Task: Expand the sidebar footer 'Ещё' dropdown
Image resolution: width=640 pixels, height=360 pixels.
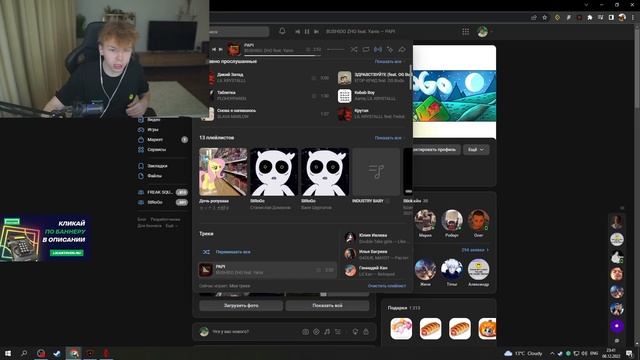Action: tap(171, 226)
